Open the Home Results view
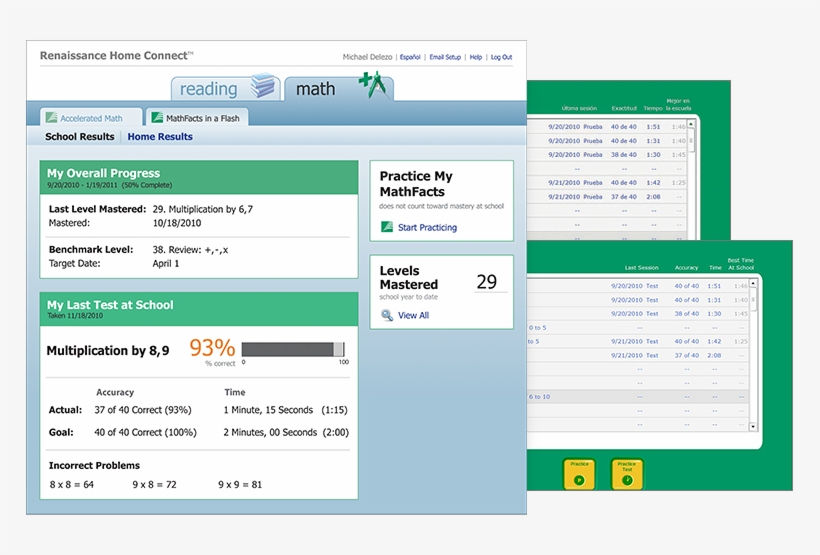820x555 pixels. click(160, 137)
